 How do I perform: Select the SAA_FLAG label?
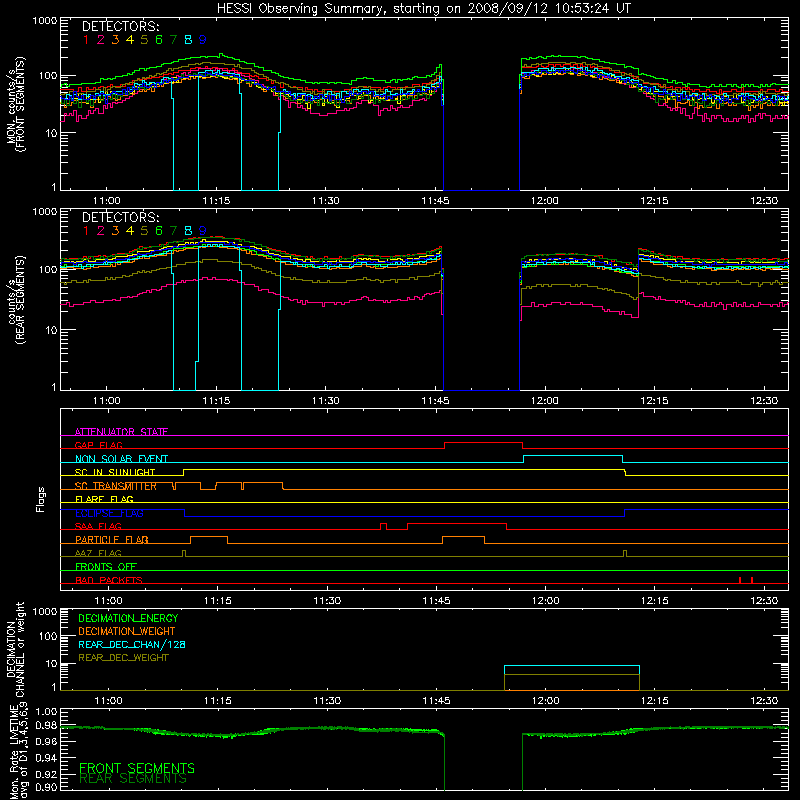click(98, 527)
